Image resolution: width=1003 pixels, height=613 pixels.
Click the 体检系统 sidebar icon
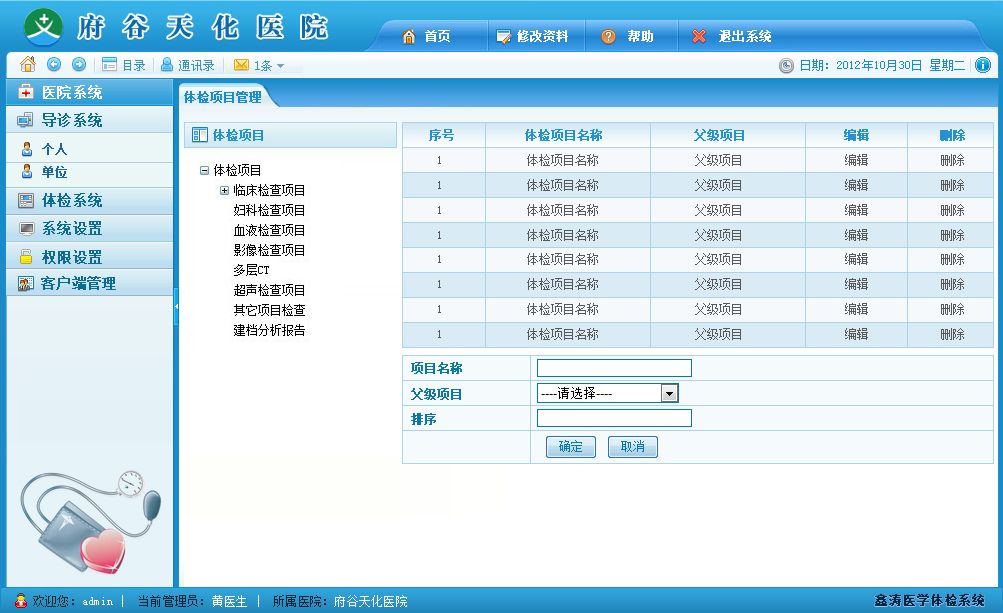tap(26, 200)
